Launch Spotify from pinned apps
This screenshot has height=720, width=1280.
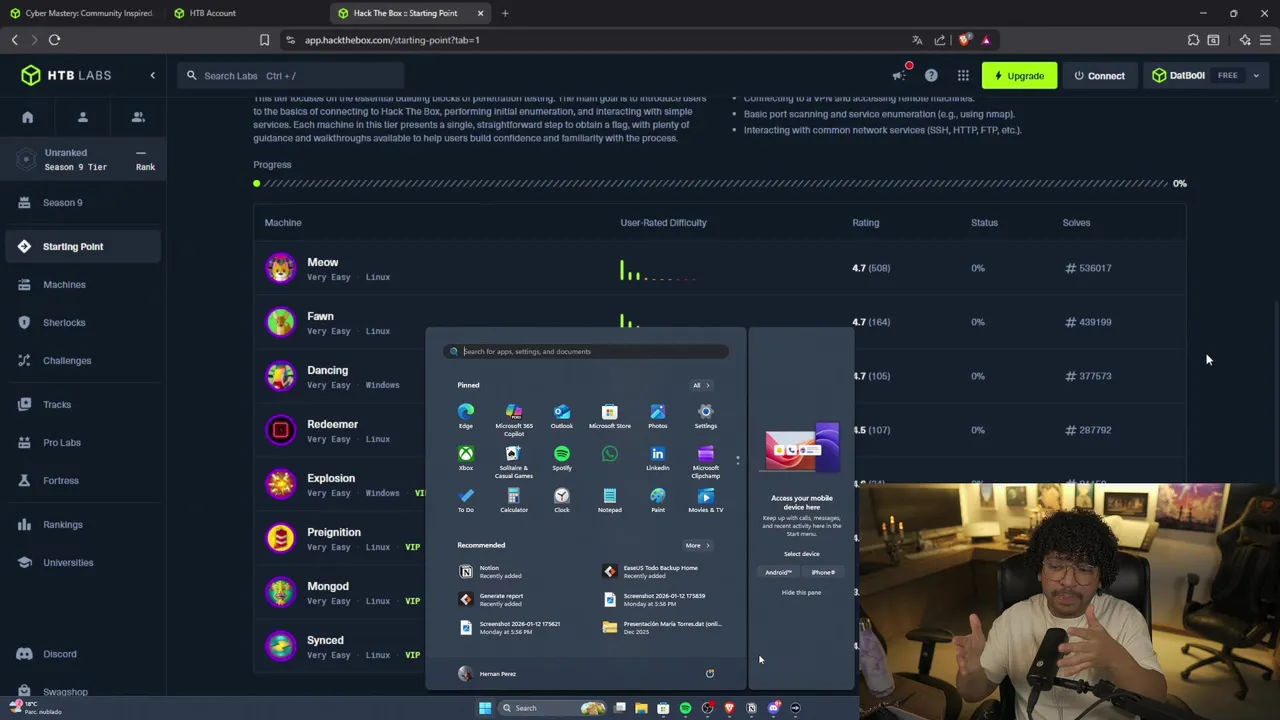pyautogui.click(x=562, y=458)
